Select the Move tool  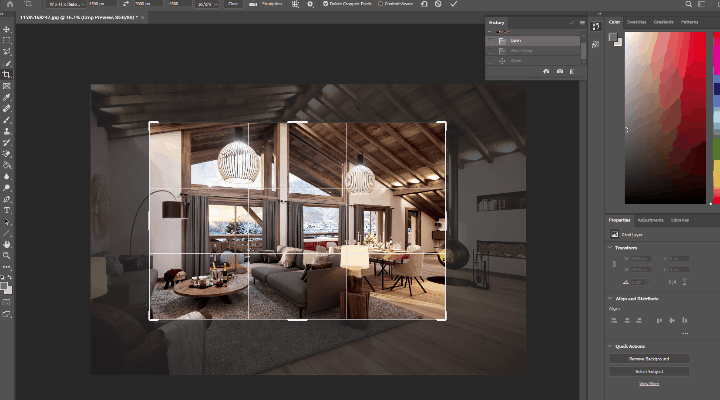tap(7, 29)
